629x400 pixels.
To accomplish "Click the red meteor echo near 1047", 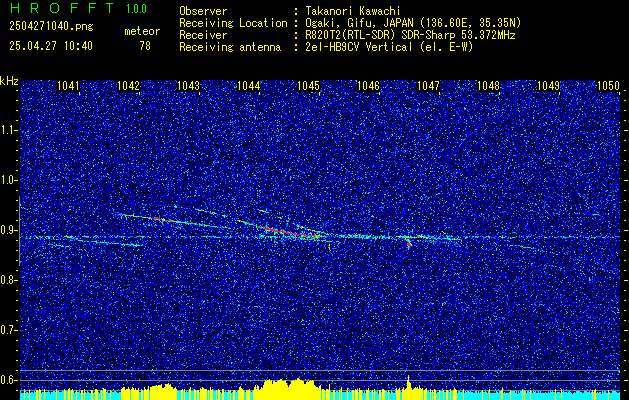I will [409, 244].
